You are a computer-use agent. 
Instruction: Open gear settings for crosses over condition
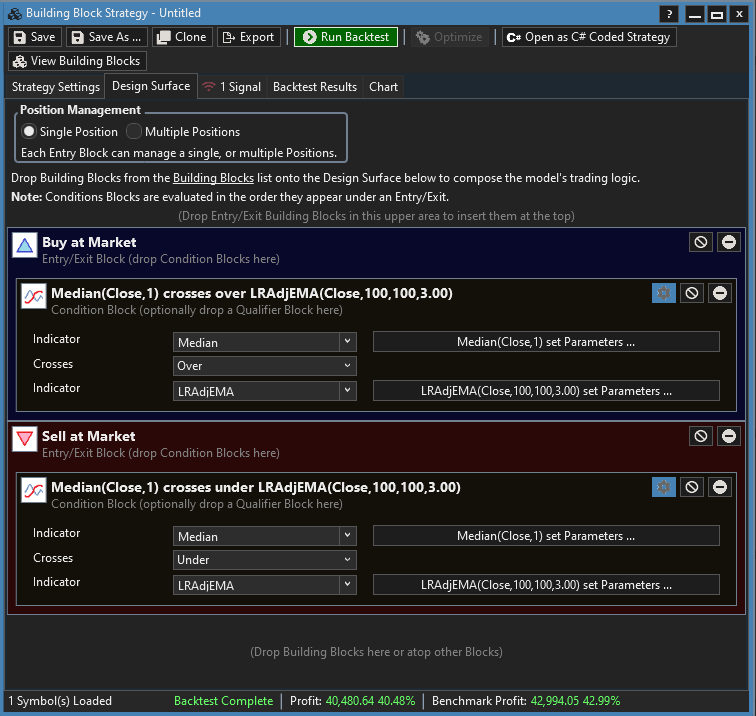[x=663, y=293]
